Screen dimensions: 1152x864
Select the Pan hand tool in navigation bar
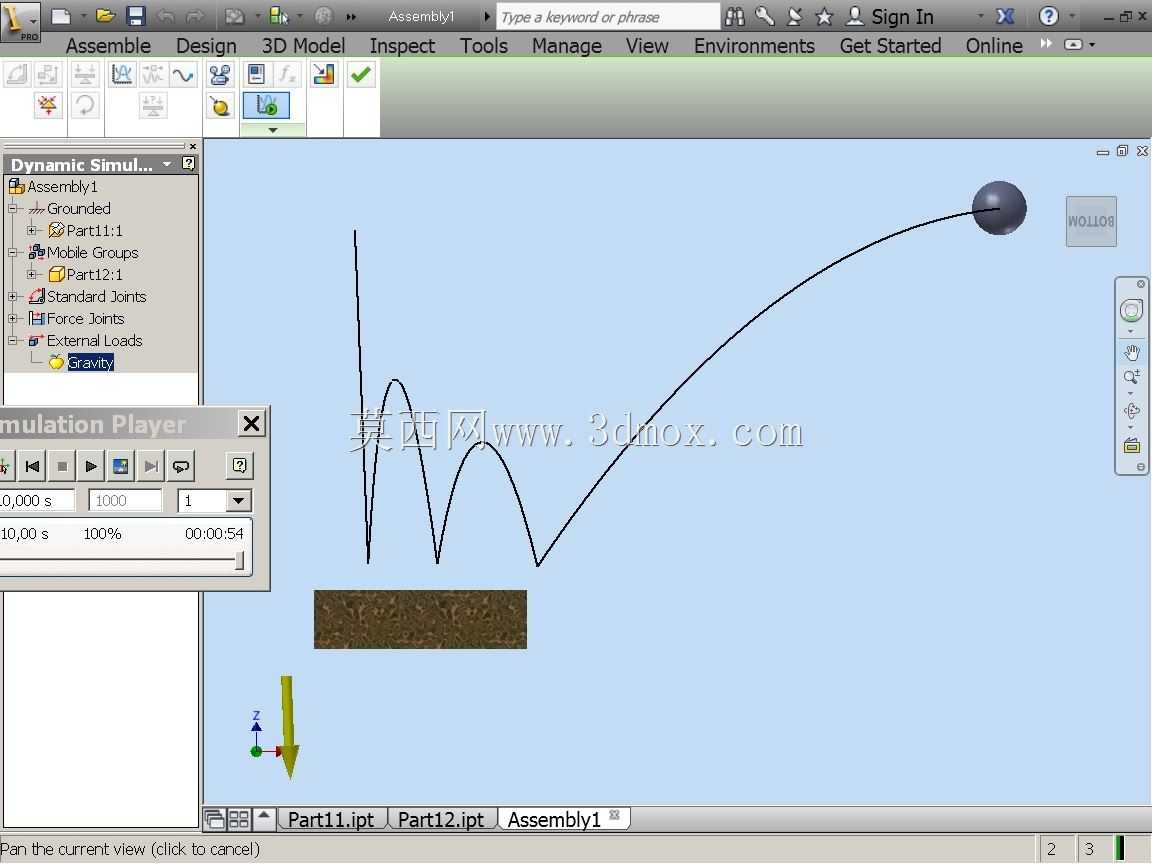(1131, 353)
